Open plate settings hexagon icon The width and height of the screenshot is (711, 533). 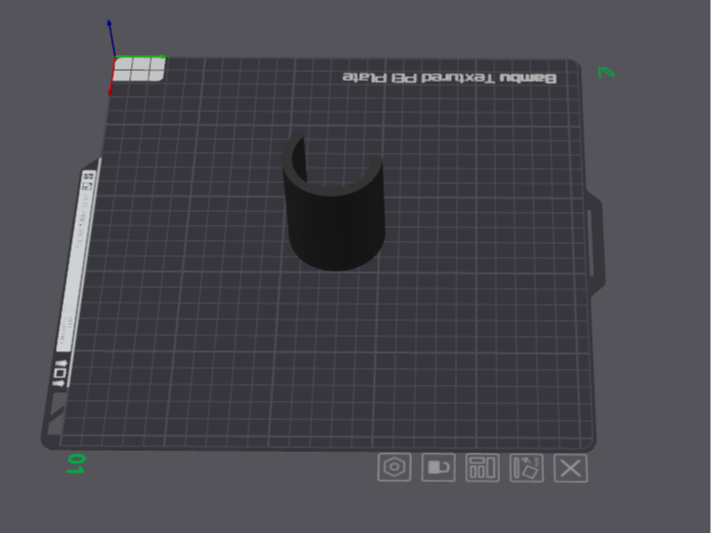(x=394, y=467)
